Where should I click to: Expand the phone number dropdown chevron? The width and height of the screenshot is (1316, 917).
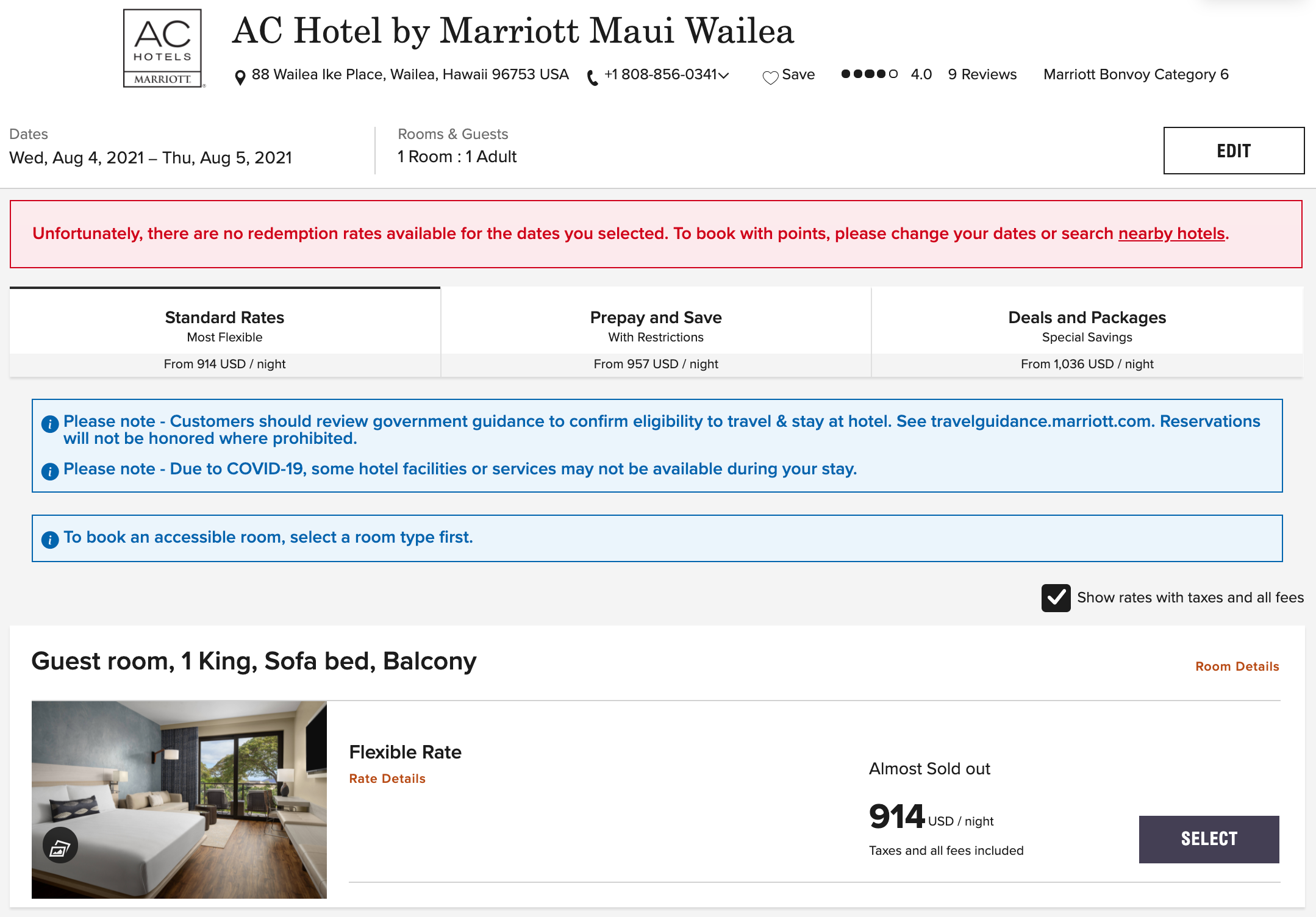coord(724,76)
